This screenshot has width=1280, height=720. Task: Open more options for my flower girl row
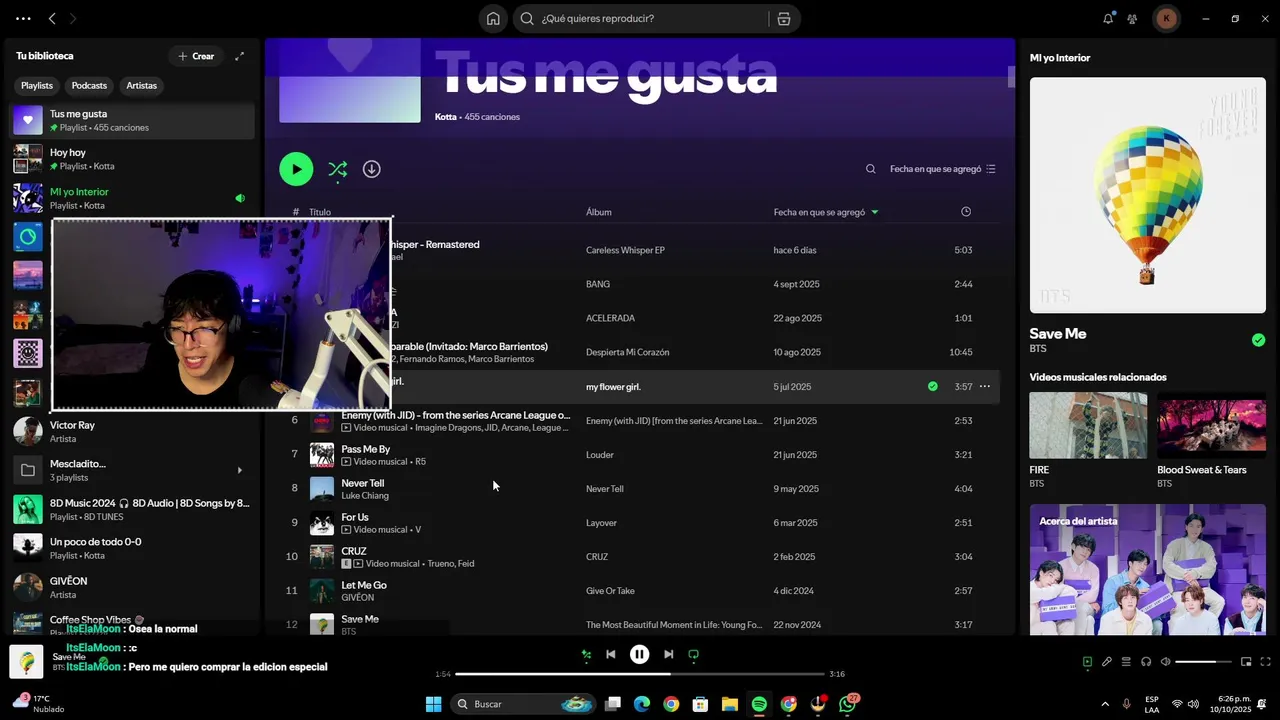click(x=985, y=386)
